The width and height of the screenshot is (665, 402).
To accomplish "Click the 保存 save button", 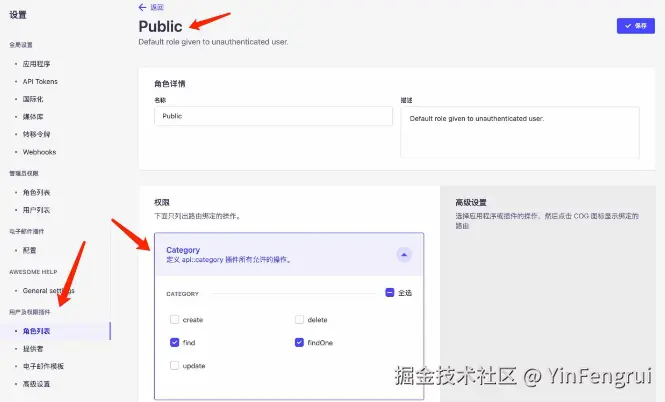I will (x=635, y=26).
